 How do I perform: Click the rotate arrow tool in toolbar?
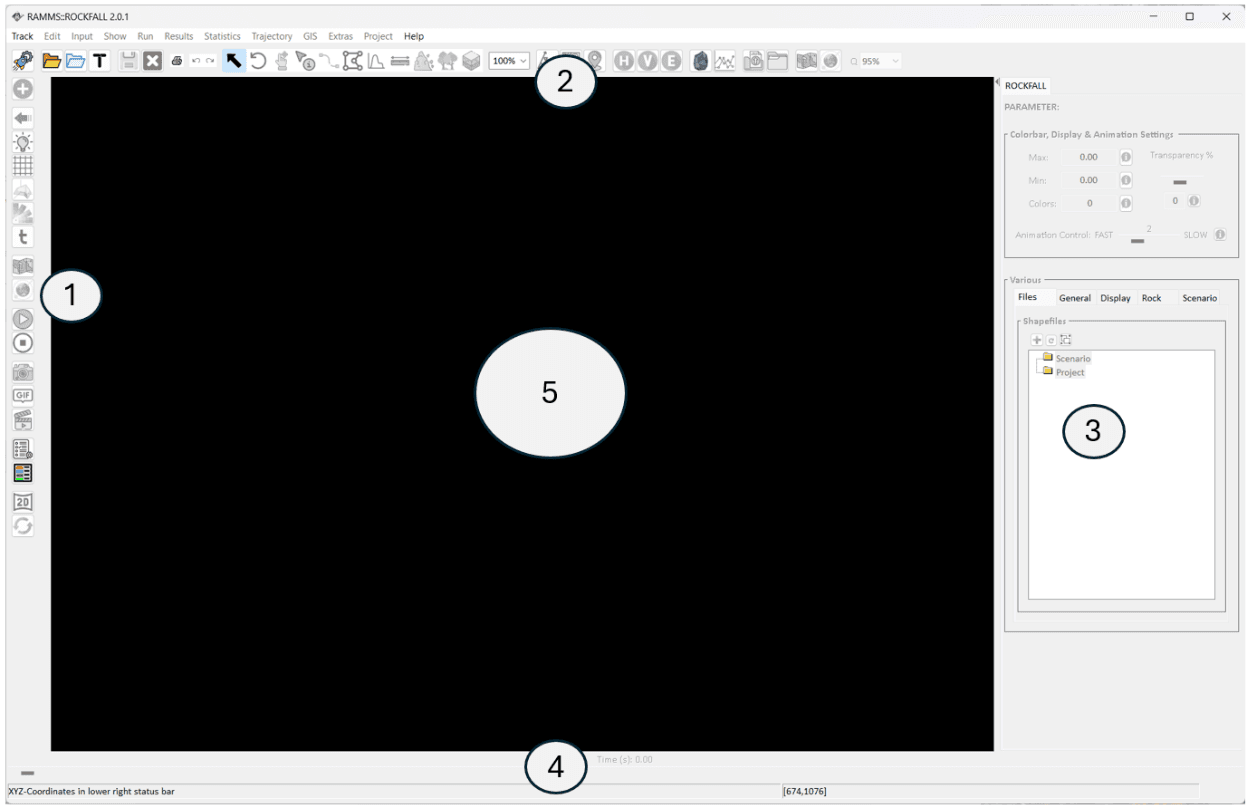[x=257, y=61]
